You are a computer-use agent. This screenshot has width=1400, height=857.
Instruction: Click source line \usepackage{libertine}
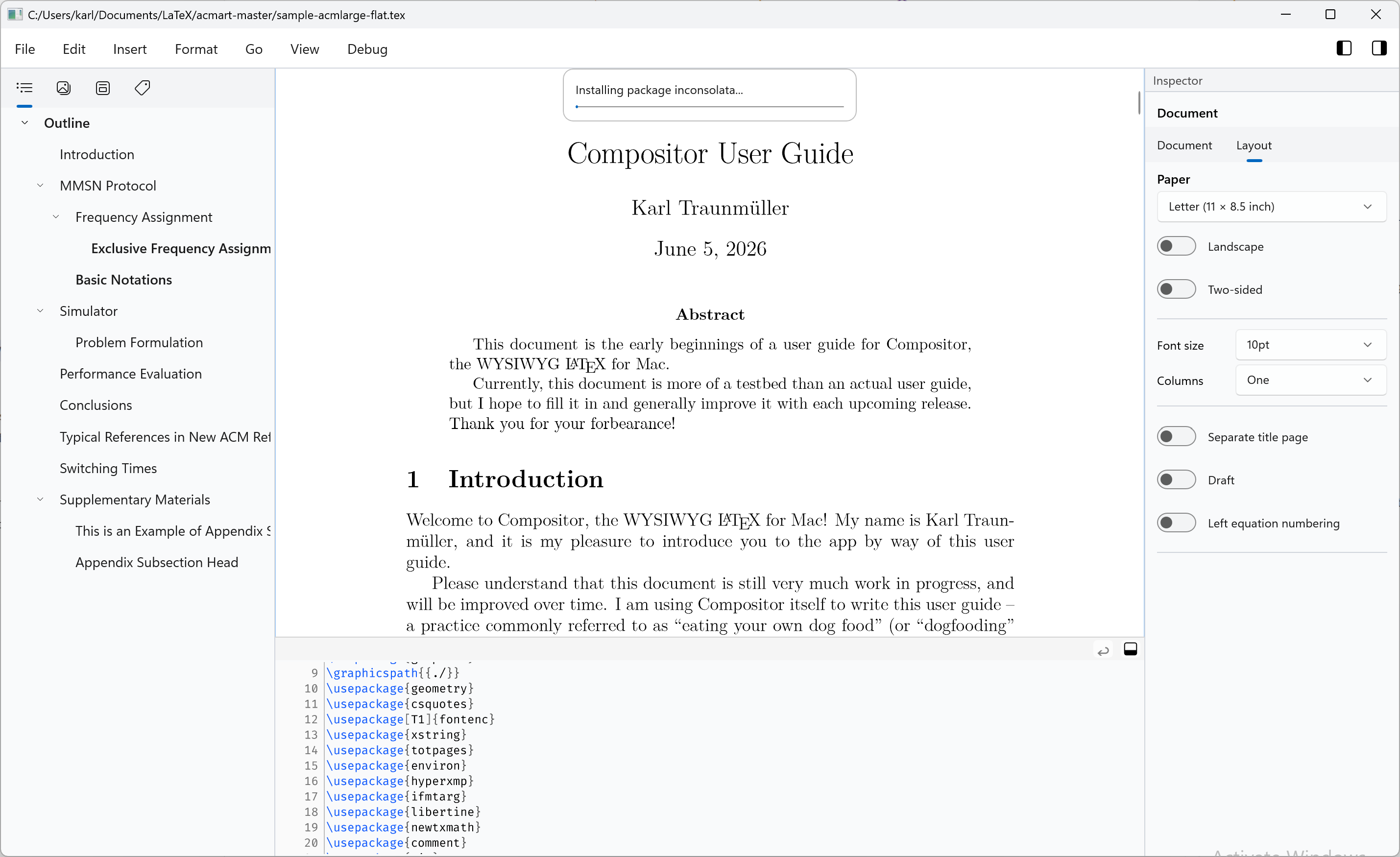pos(404,811)
